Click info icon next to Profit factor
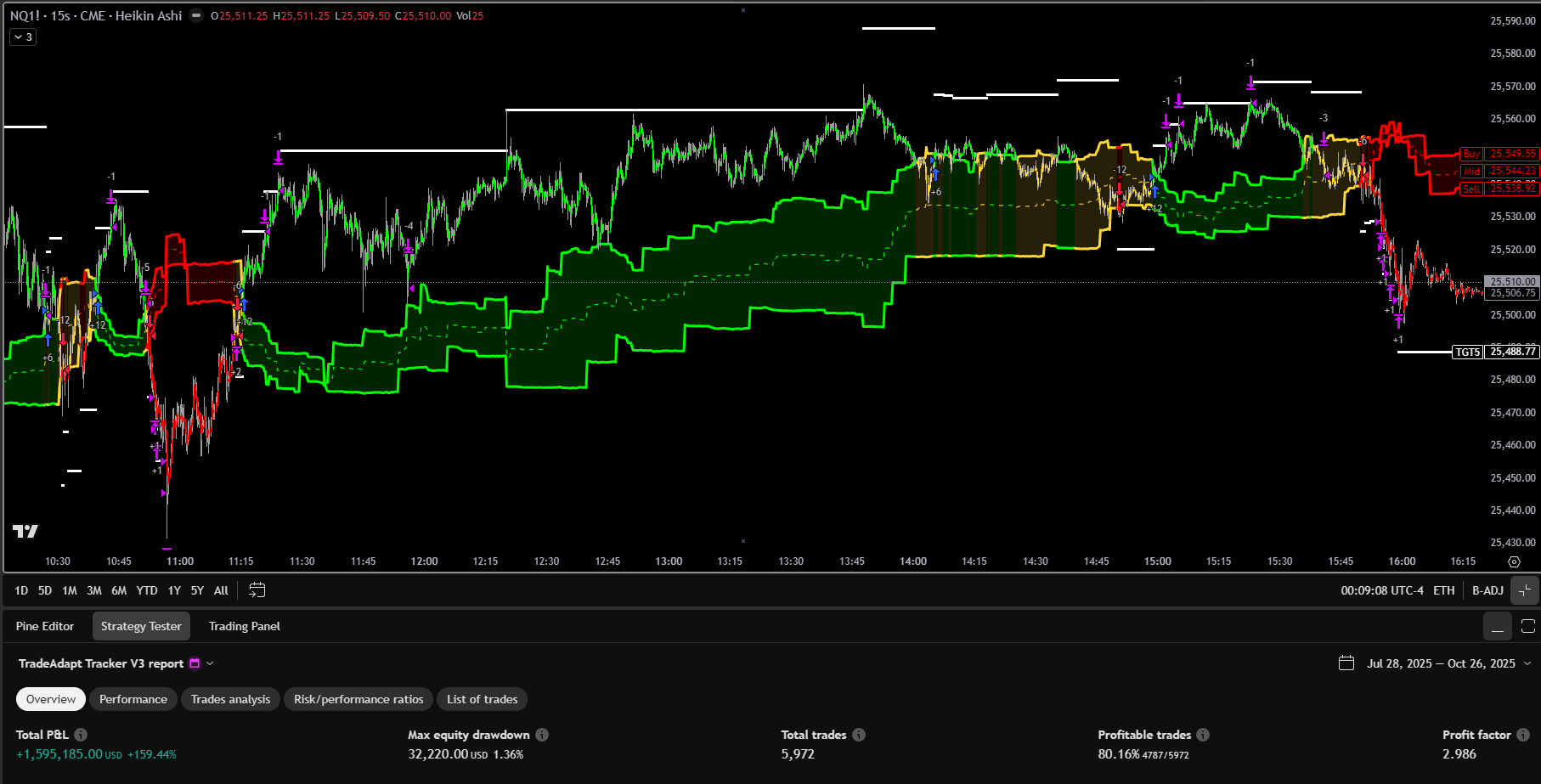Image resolution: width=1541 pixels, height=784 pixels. pos(1523,735)
